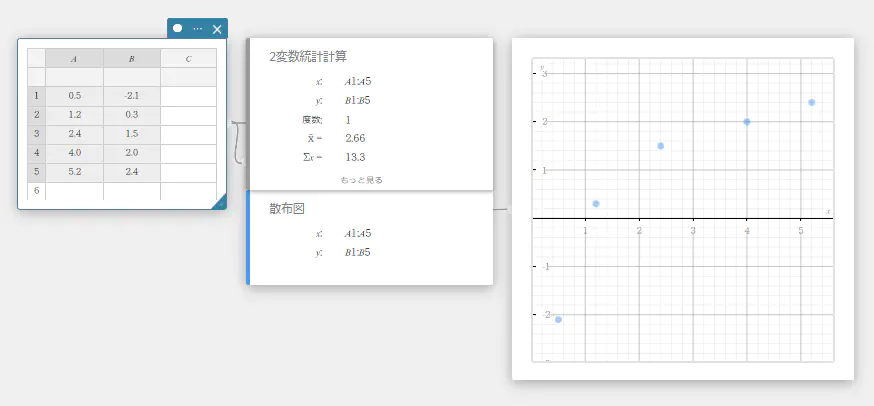This screenshot has height=406, width=874.
Task: Expand statistics results with もっと見る
Action: (x=361, y=180)
